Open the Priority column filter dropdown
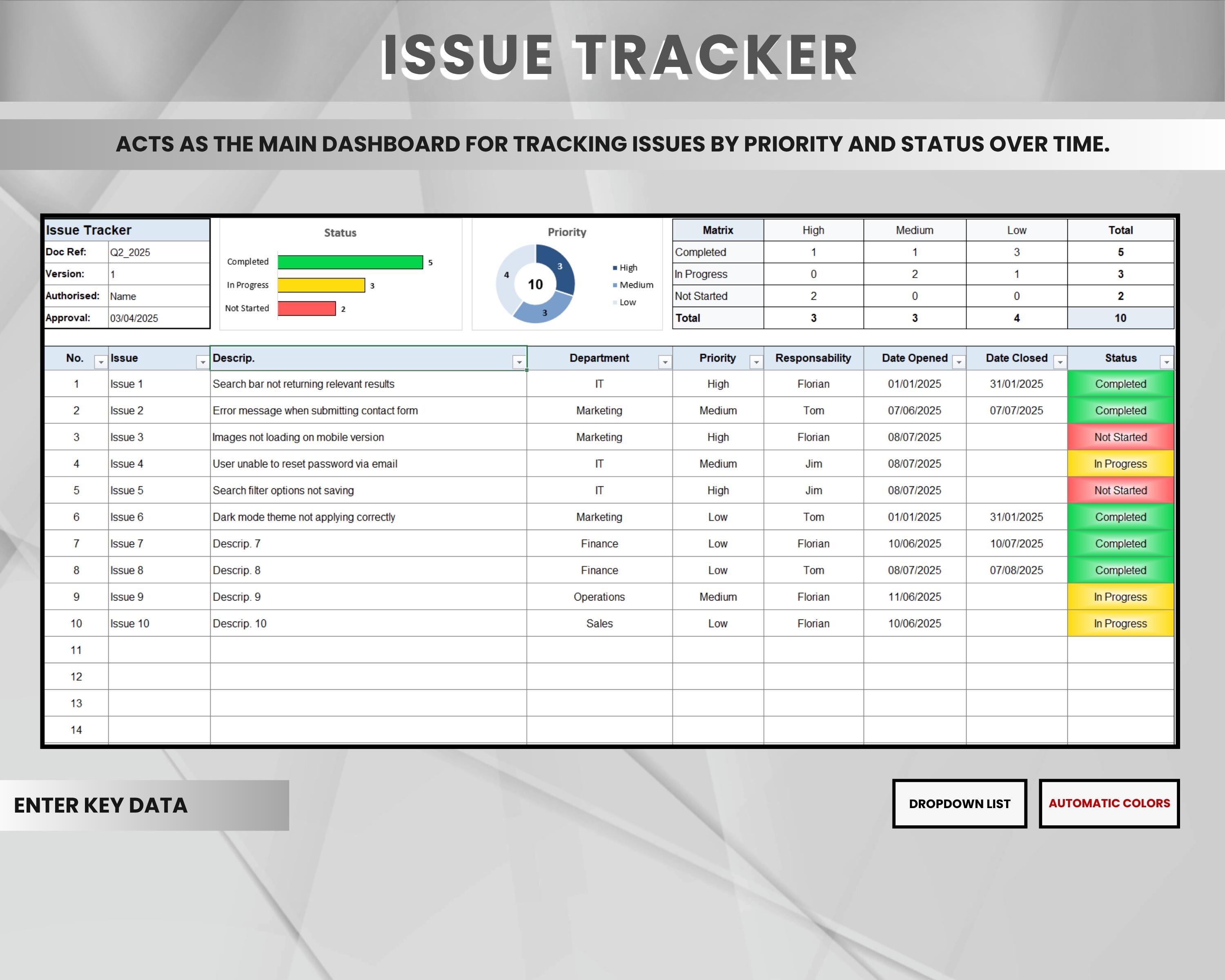The height and width of the screenshot is (980, 1225). [756, 363]
